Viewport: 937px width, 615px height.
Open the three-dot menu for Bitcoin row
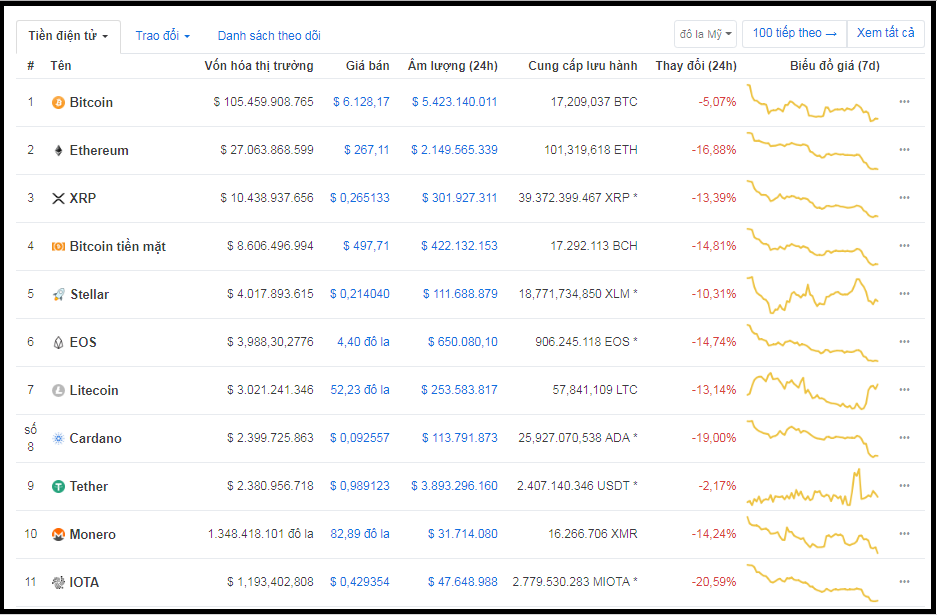(x=904, y=102)
